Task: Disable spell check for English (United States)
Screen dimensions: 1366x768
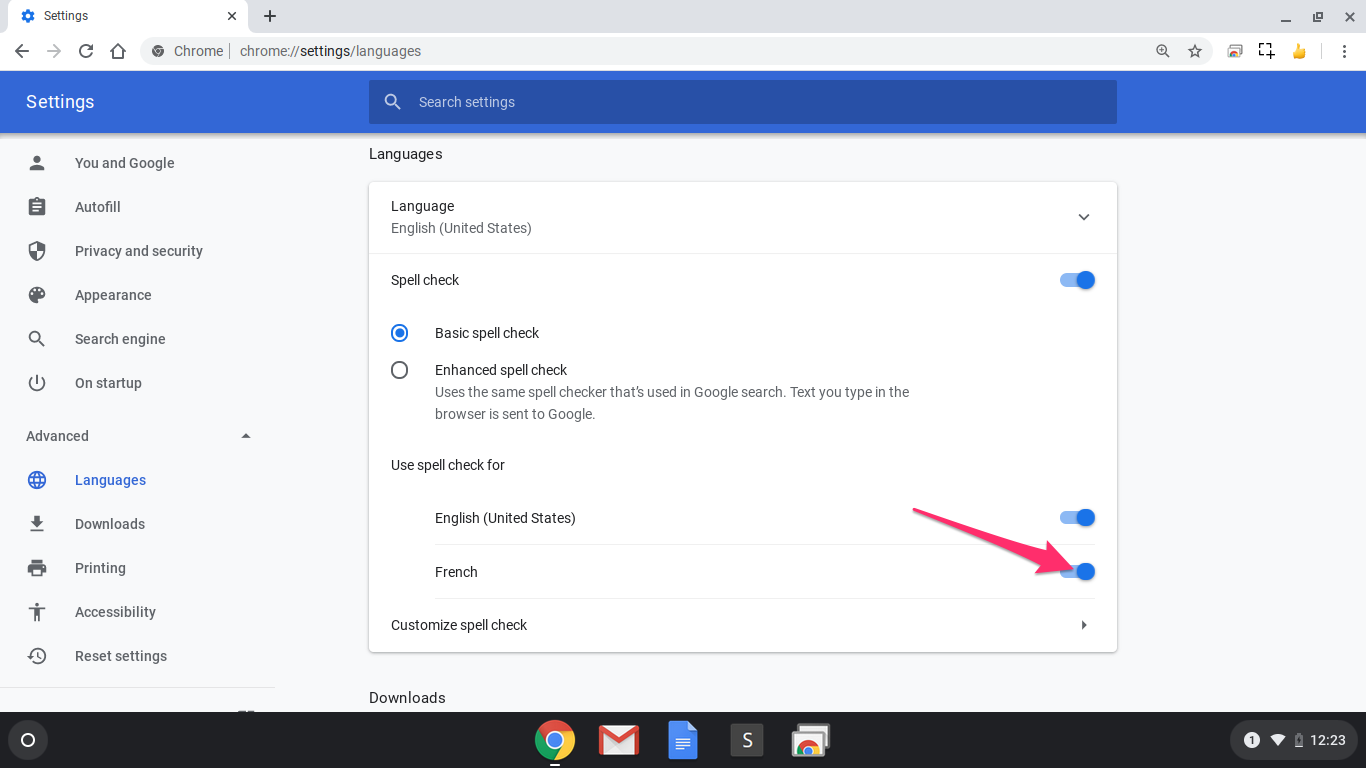Action: (1078, 518)
